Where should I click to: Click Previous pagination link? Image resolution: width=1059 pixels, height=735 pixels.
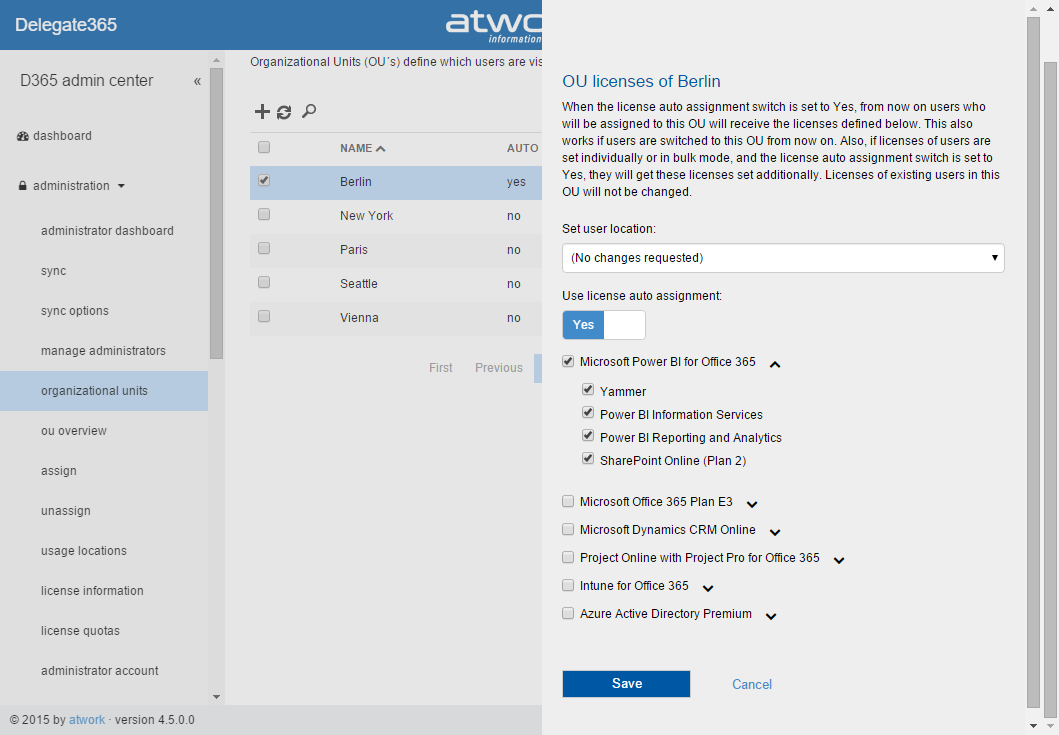(x=498, y=368)
